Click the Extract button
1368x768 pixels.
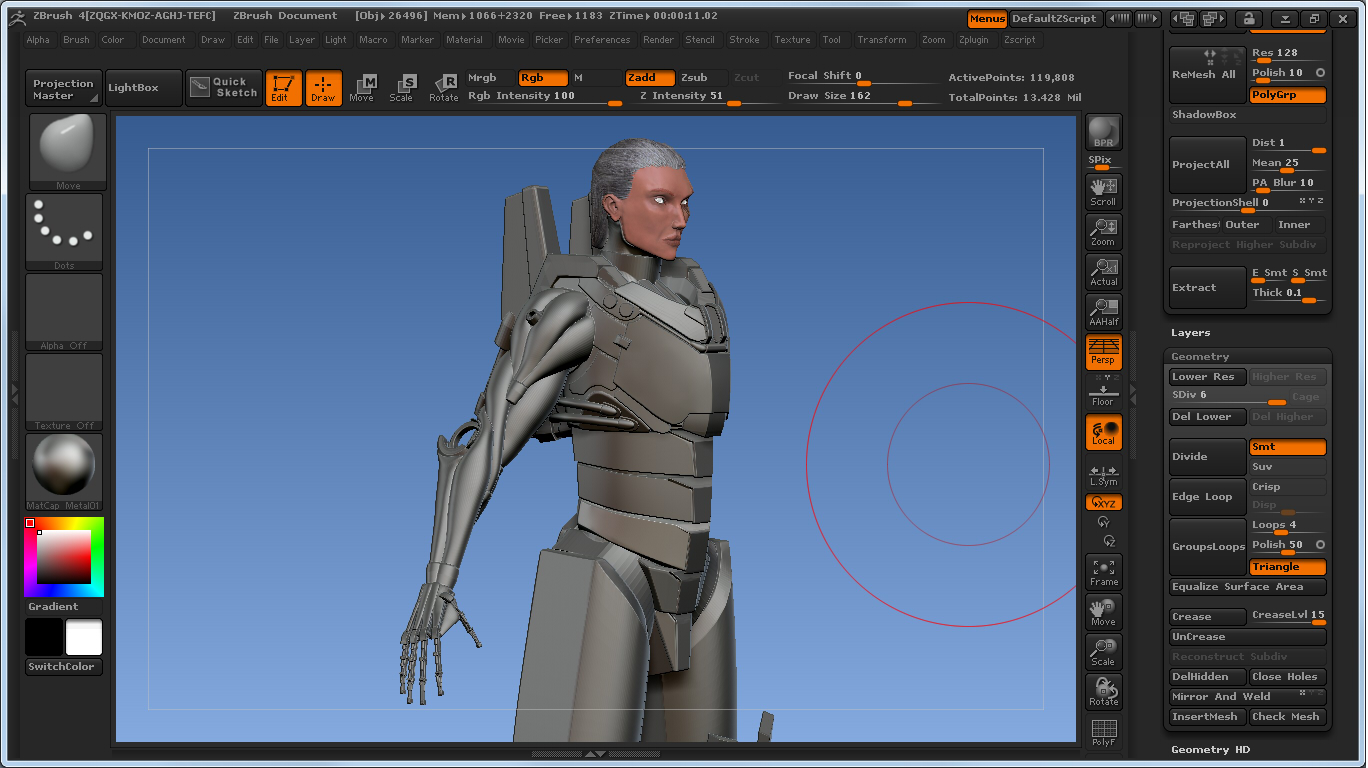coord(1208,288)
